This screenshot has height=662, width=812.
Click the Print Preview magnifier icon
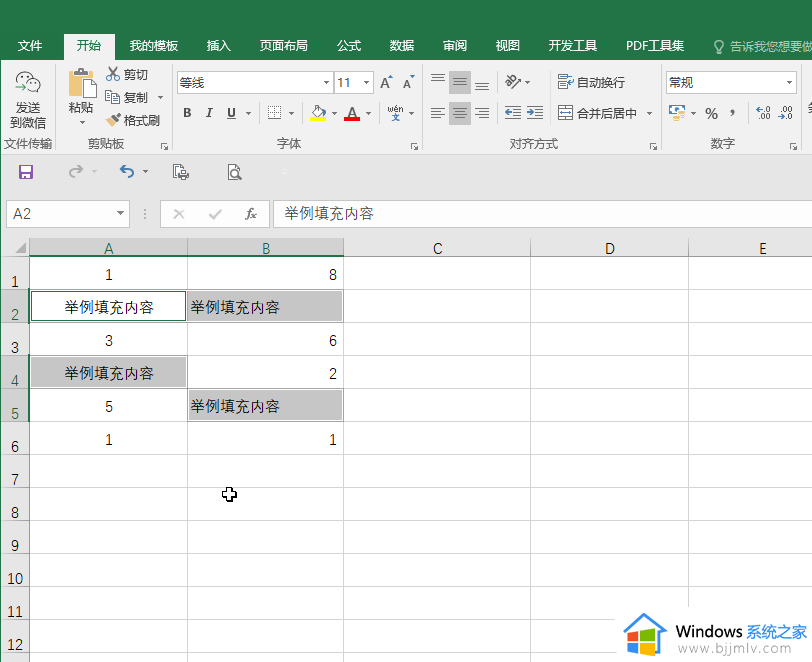pos(234,172)
